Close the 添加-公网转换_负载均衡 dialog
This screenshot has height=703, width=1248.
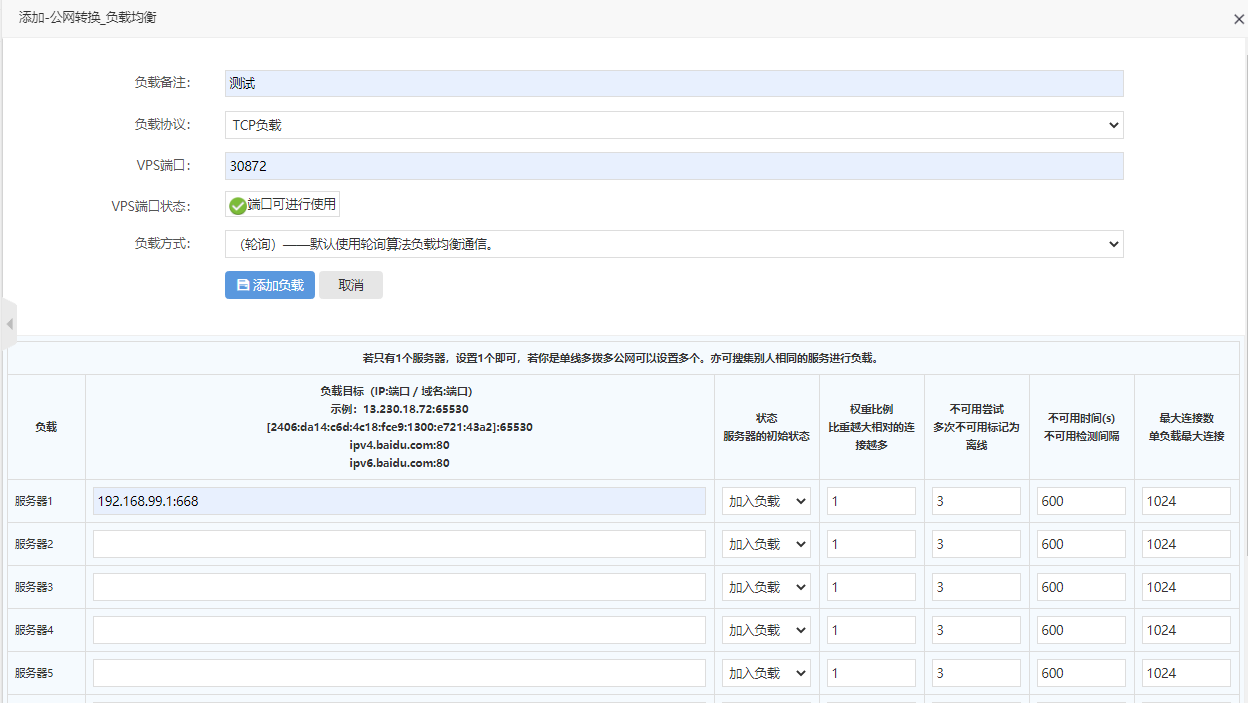(x=1238, y=19)
